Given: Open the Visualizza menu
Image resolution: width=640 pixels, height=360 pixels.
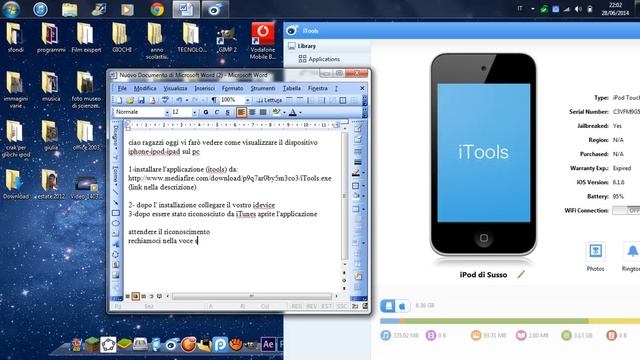Looking at the screenshot, I should point(175,88).
